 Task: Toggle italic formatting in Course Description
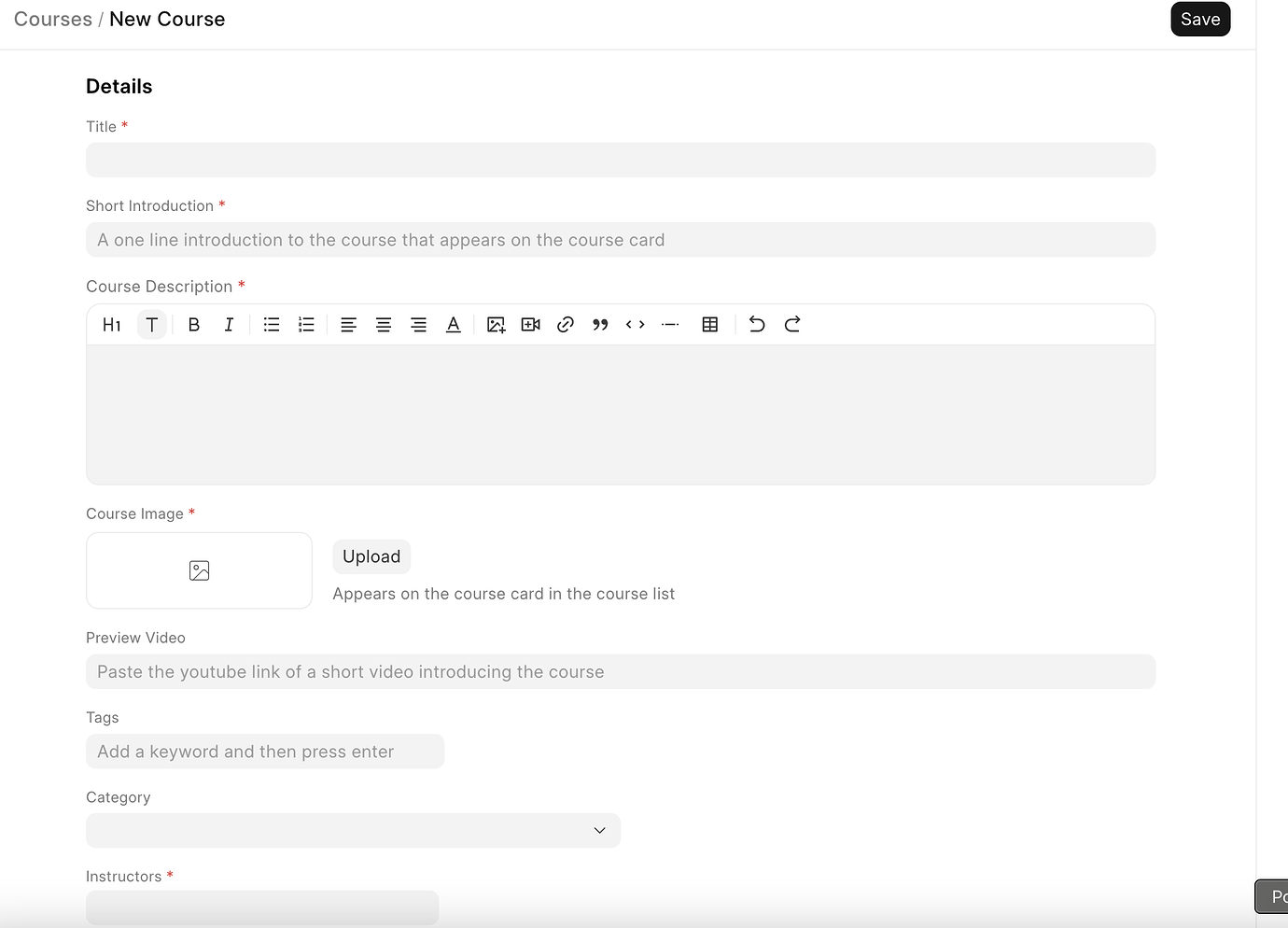[229, 325]
